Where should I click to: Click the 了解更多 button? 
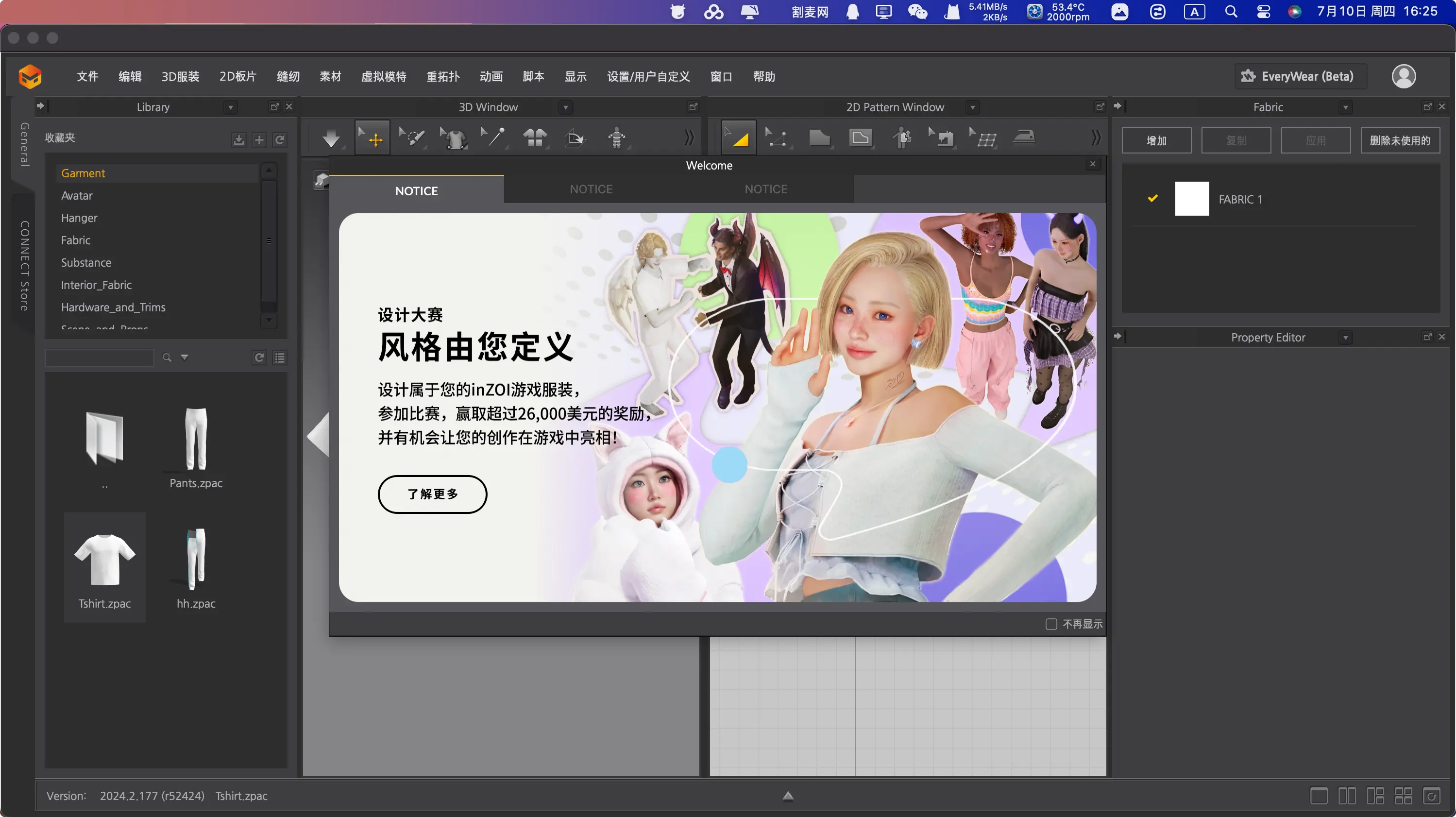pyautogui.click(x=432, y=494)
